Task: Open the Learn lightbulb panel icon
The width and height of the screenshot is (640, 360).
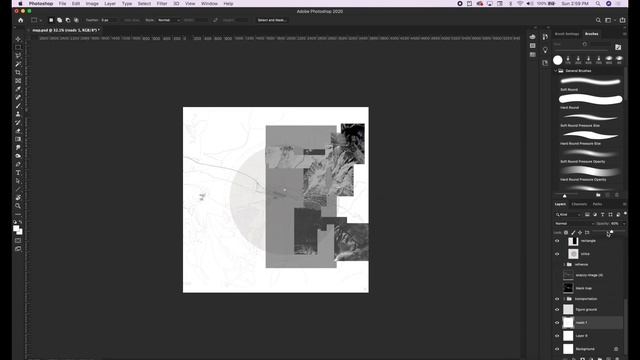Action: click(x=545, y=50)
